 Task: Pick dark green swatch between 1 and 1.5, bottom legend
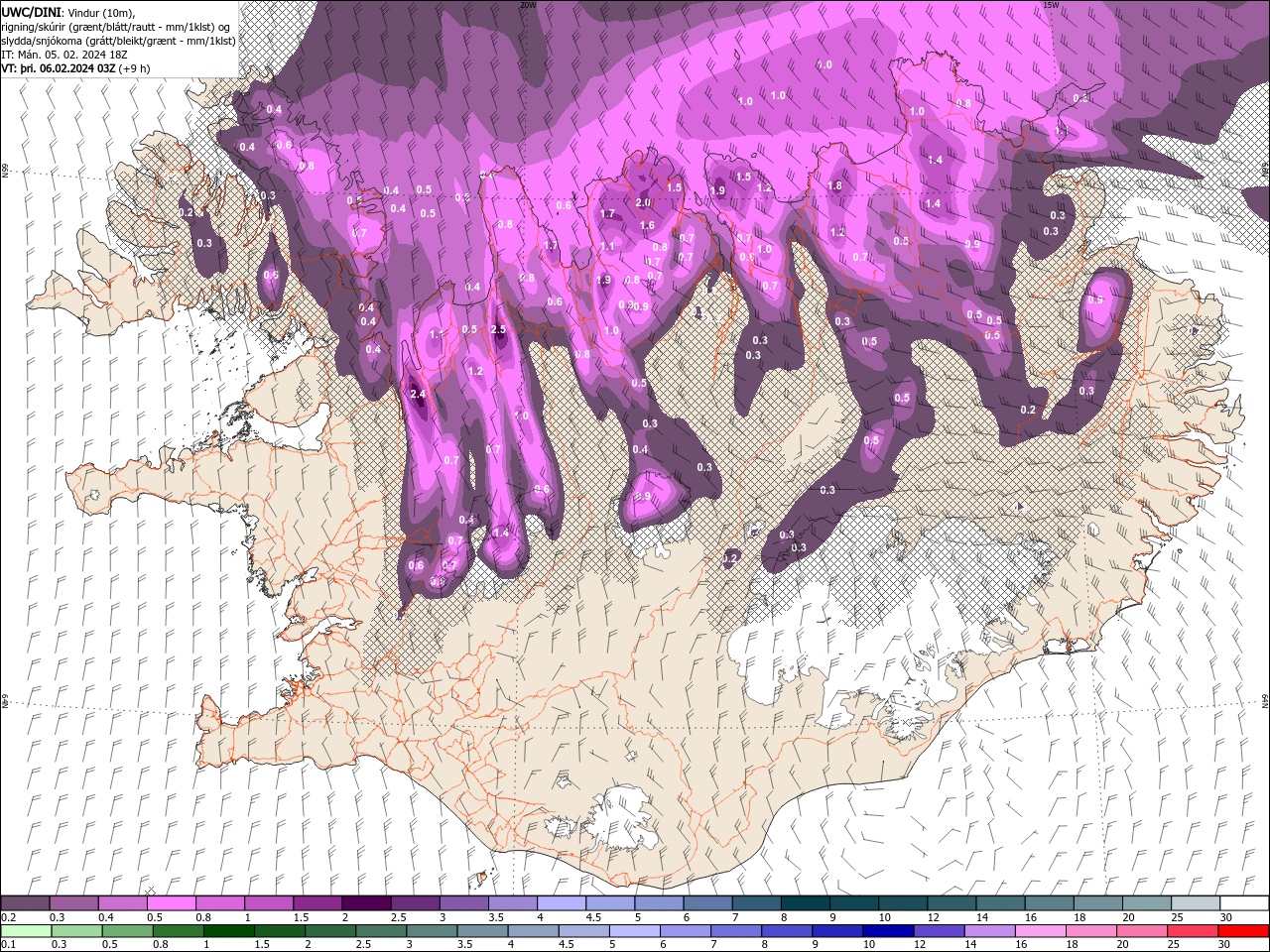click(x=228, y=930)
